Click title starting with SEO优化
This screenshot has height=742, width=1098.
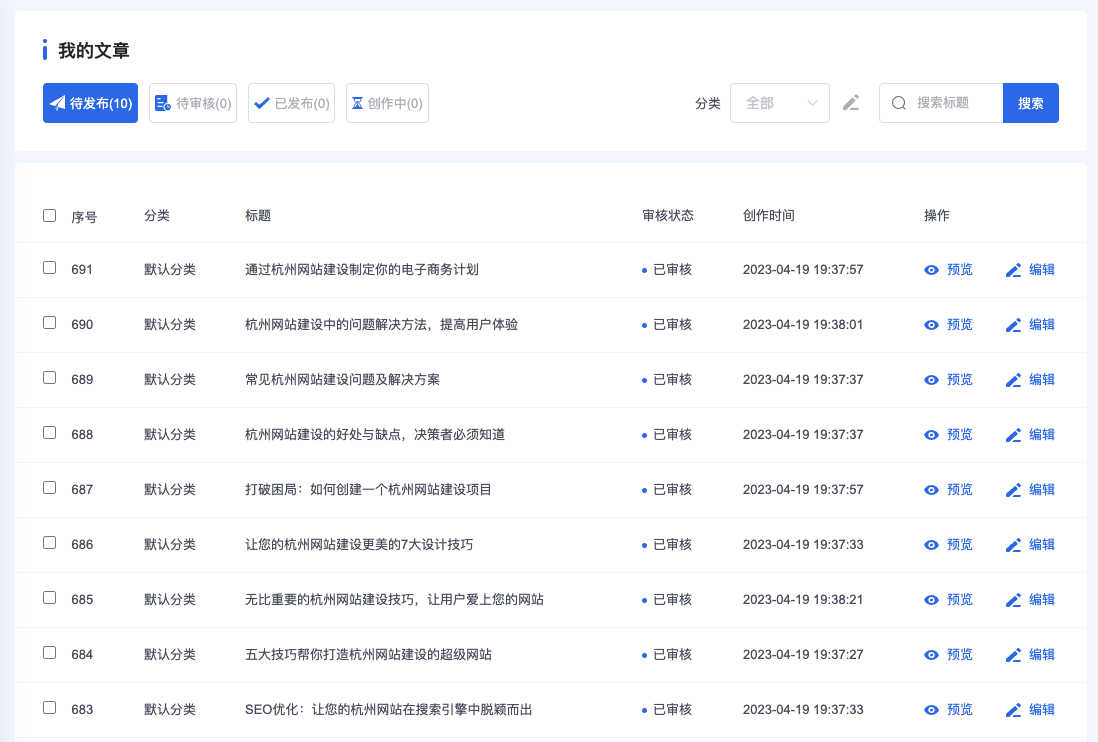[389, 710]
